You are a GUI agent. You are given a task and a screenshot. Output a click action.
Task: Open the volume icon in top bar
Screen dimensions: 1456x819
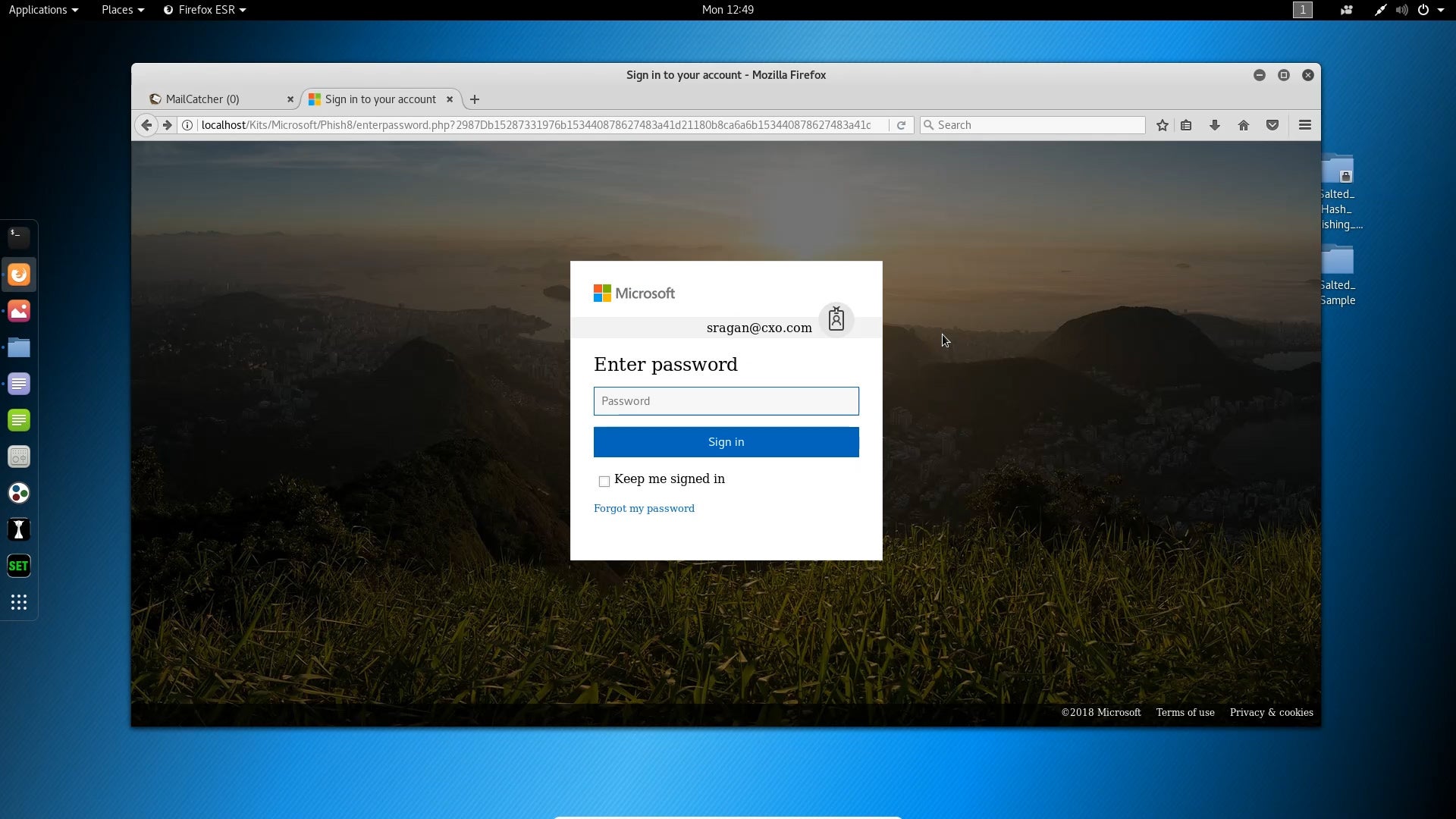click(x=1402, y=10)
